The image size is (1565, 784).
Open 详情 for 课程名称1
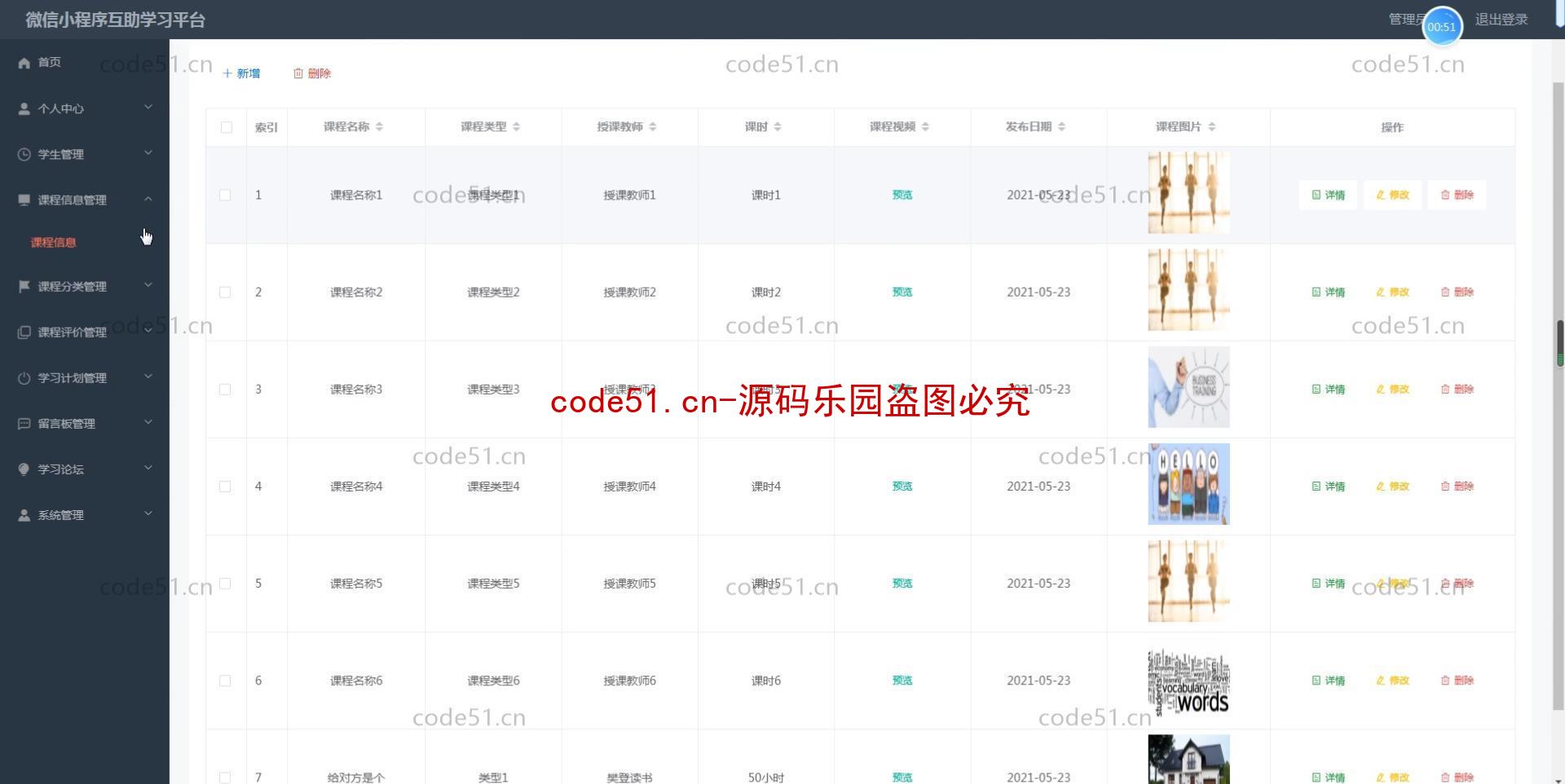pos(1328,195)
